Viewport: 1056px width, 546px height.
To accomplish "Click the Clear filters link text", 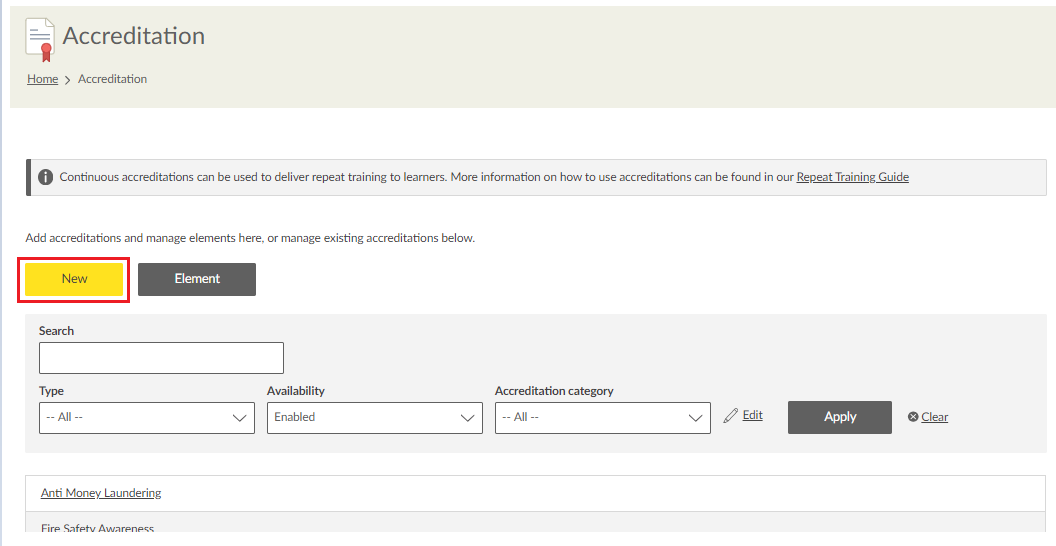I will click(x=935, y=417).
